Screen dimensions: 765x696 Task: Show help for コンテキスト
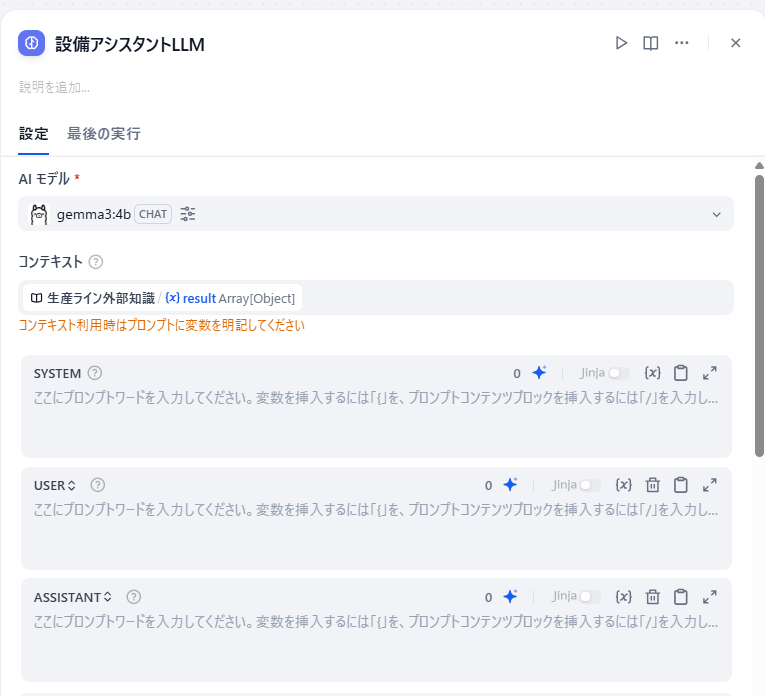click(x=96, y=262)
